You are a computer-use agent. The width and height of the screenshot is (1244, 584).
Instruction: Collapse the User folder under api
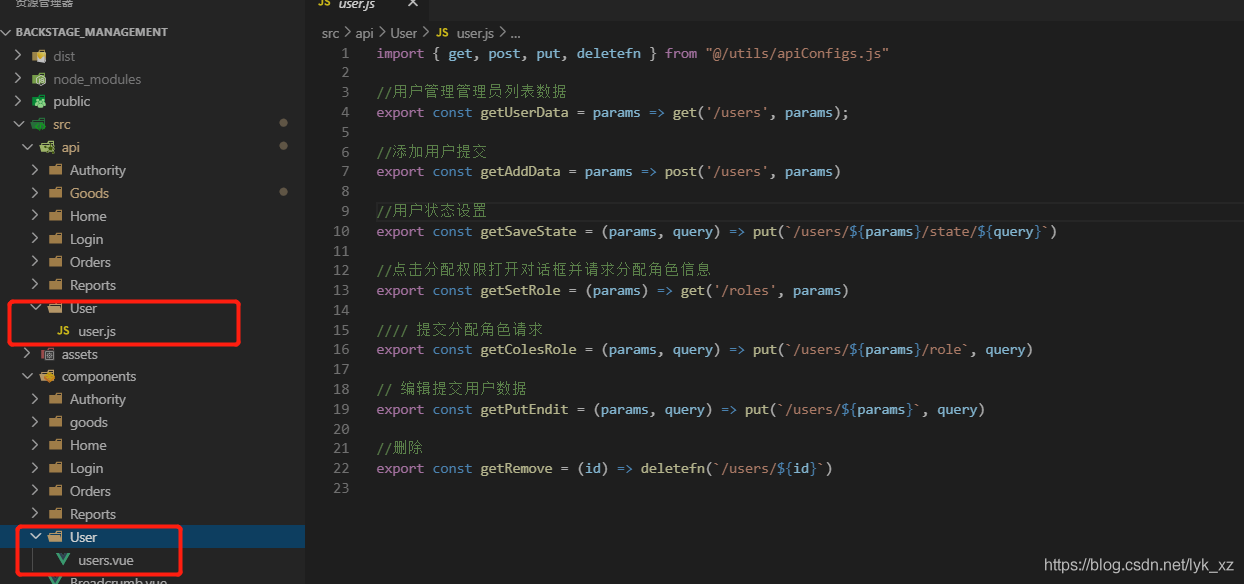click(x=36, y=308)
